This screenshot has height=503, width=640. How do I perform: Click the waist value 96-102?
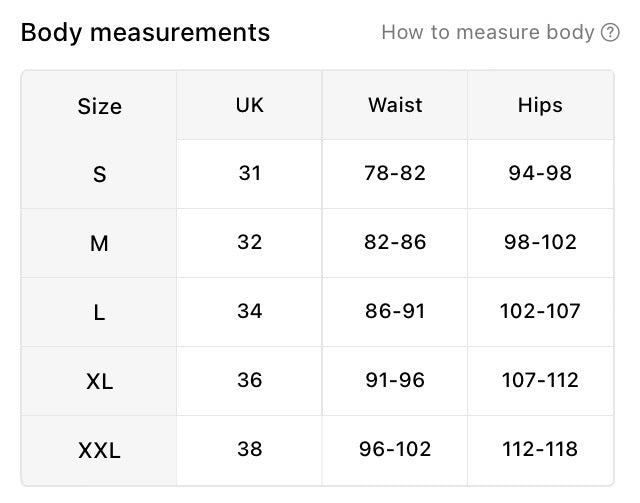pos(395,449)
